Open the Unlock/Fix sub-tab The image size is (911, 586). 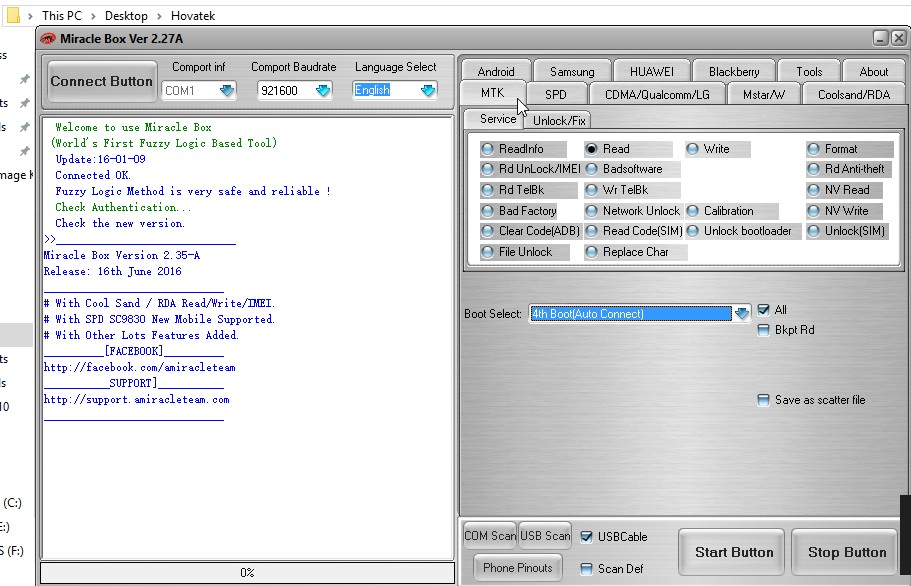[559, 120]
